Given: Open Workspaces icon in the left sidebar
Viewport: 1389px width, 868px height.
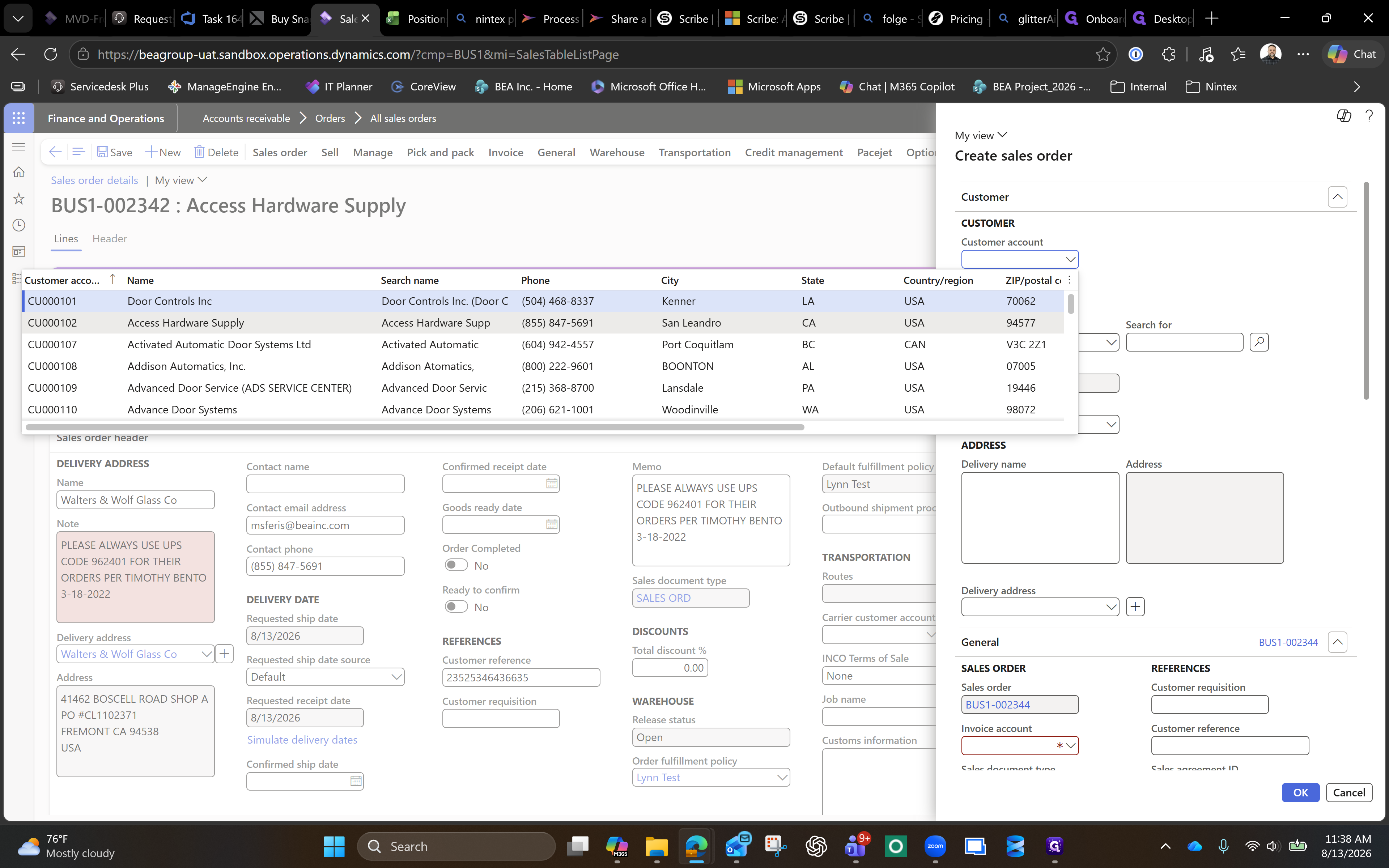Looking at the screenshot, I should coord(18,251).
